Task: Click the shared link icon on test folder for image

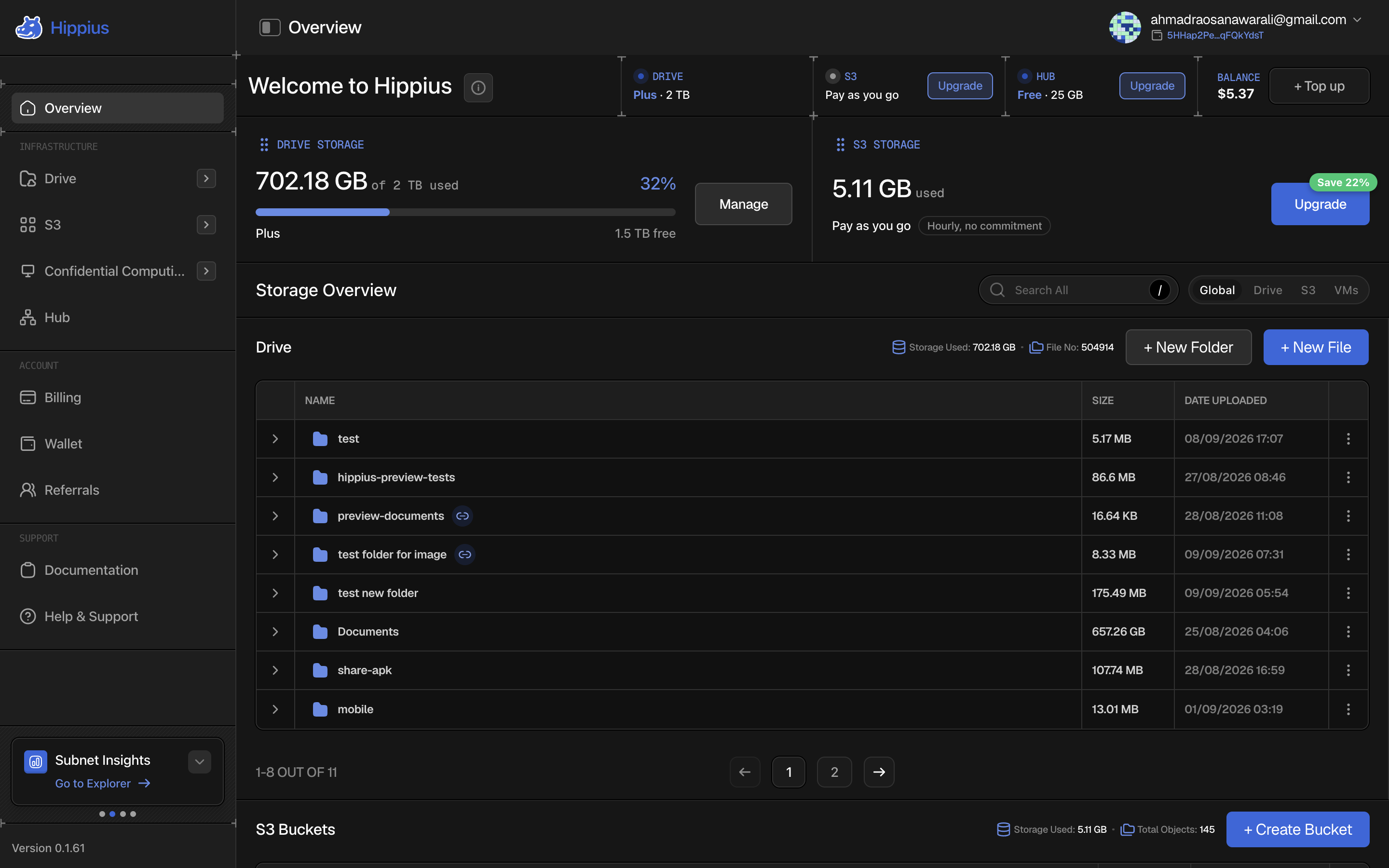Action: (465, 555)
